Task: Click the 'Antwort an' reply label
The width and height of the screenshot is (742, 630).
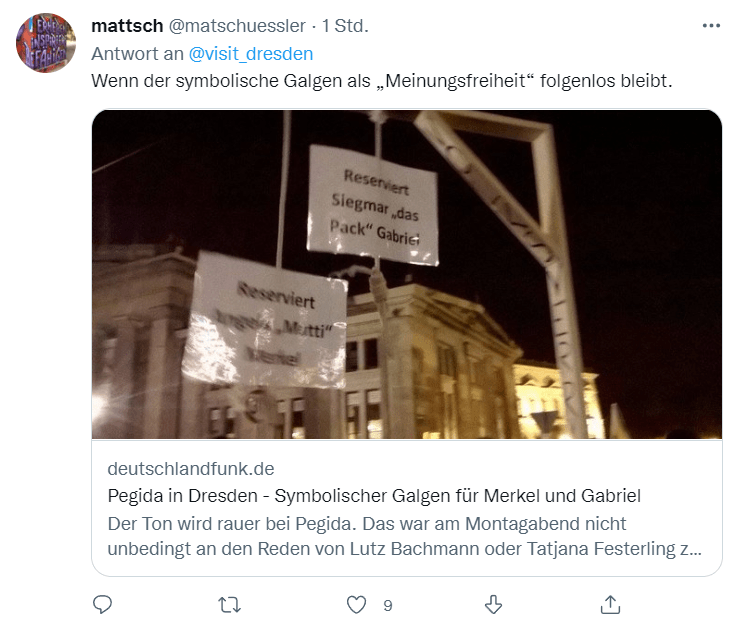Action: click(137, 54)
